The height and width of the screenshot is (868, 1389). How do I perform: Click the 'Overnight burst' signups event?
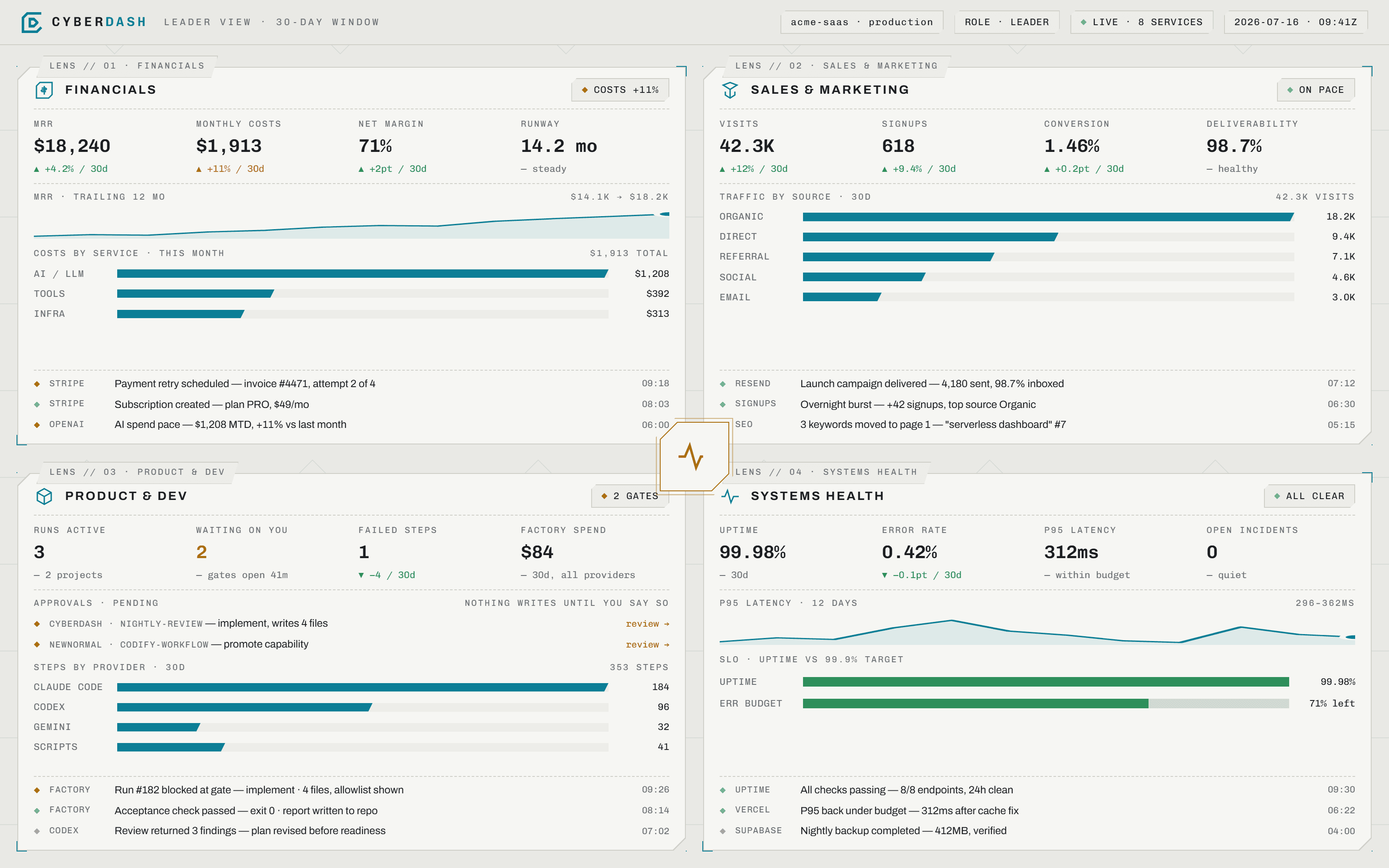[1037, 404]
